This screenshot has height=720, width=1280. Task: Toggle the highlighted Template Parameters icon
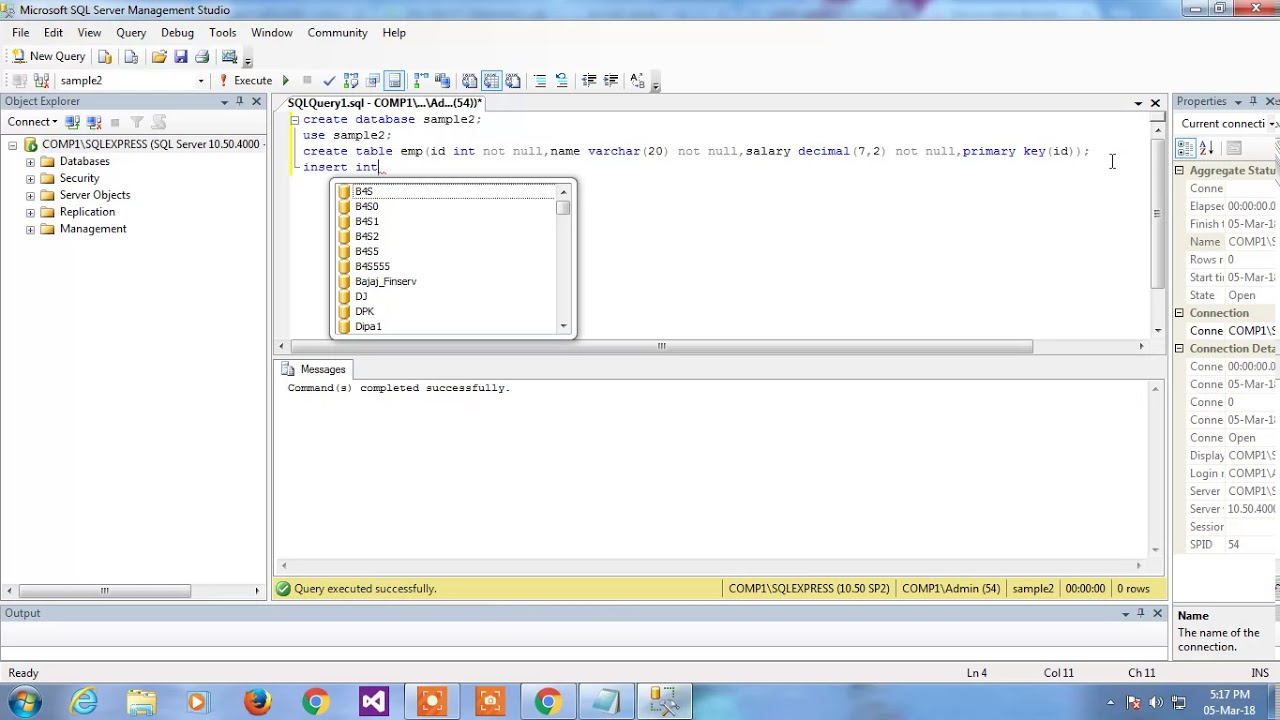coord(394,80)
